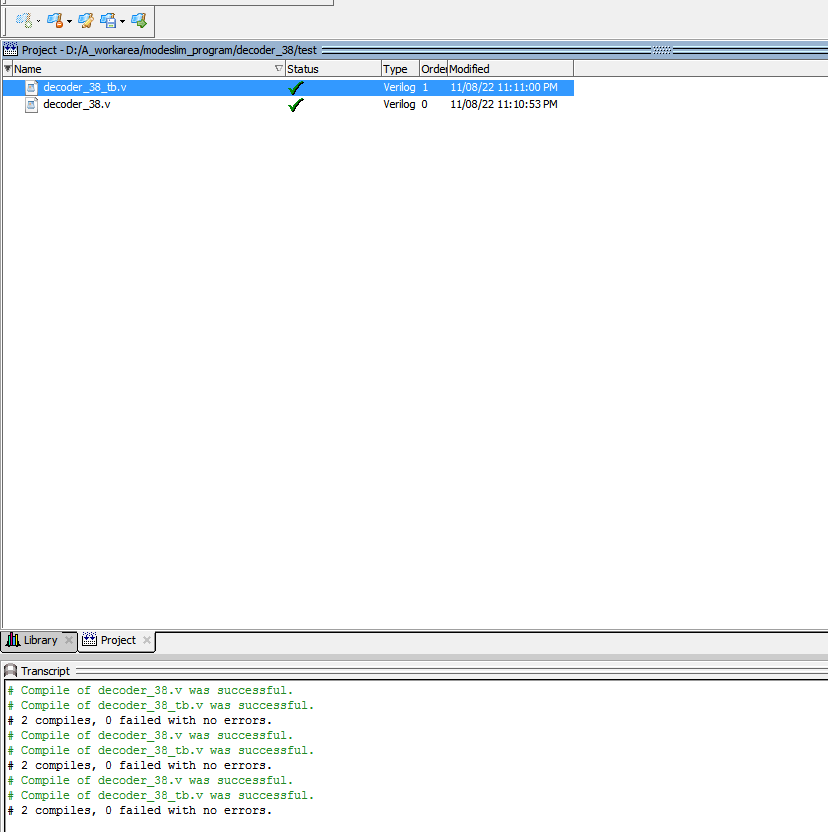
Task: Open dropdown arrow beside add bookmark icon
Action: 38,21
